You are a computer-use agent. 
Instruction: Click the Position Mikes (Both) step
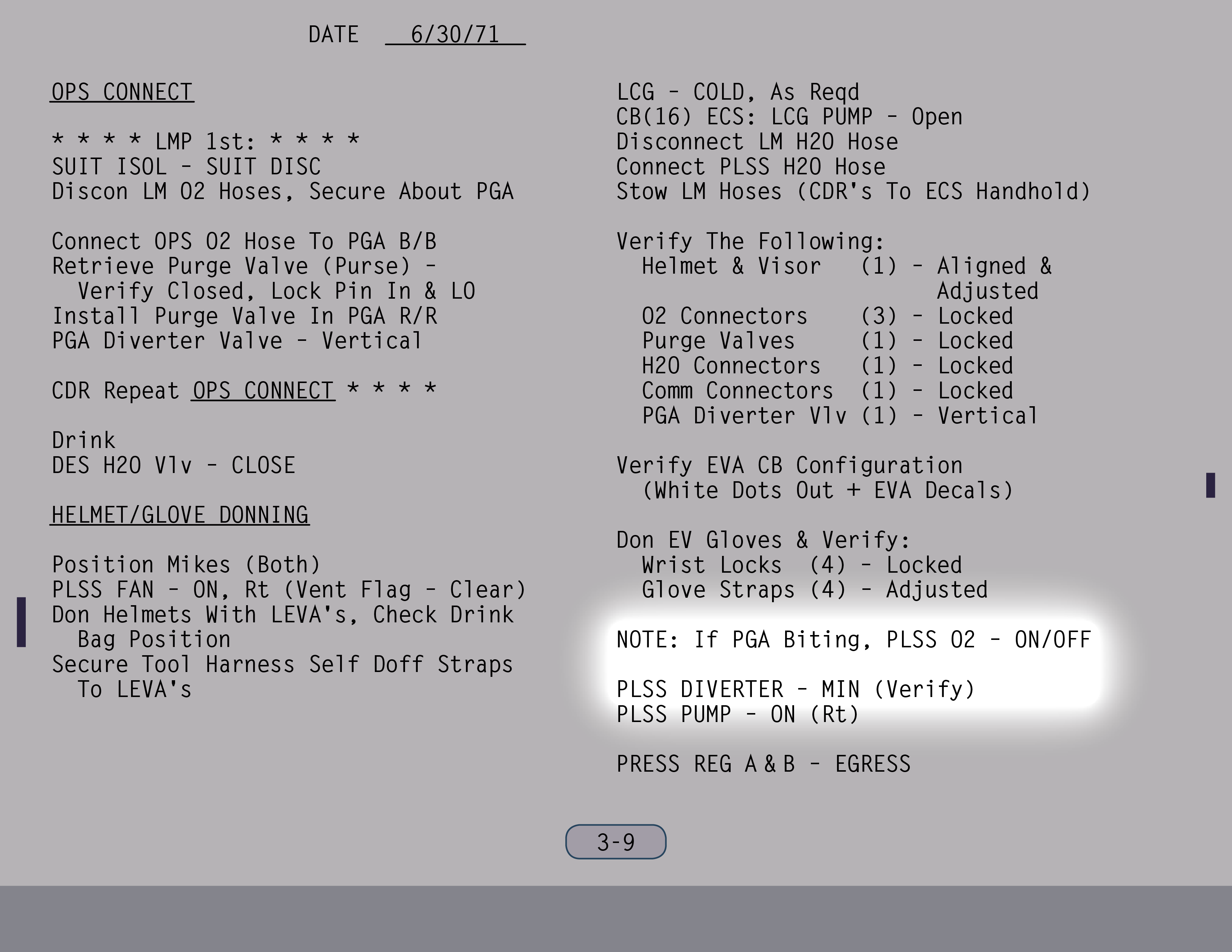click(x=186, y=564)
